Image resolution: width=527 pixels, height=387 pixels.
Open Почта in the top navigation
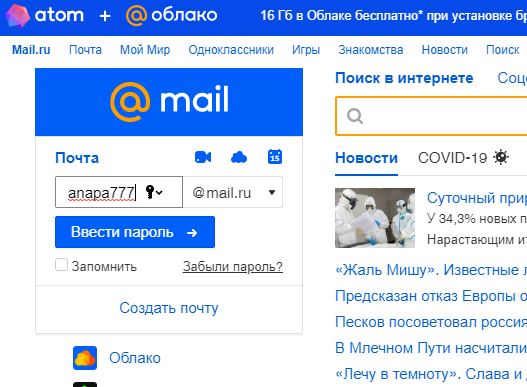(85, 50)
